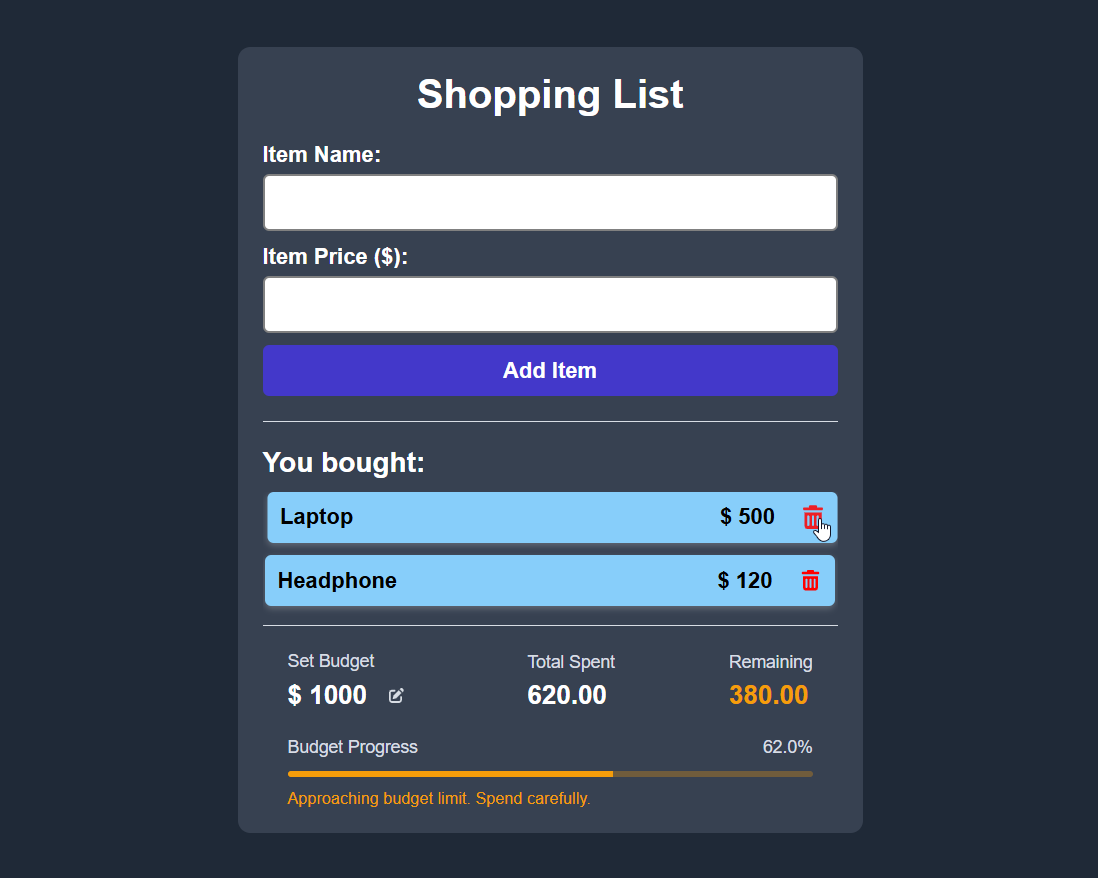Select the Headphone item name
The height and width of the screenshot is (878, 1098).
tap(337, 581)
